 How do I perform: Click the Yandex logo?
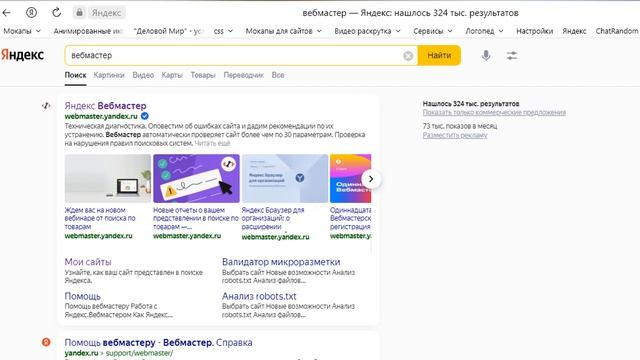[x=22, y=55]
